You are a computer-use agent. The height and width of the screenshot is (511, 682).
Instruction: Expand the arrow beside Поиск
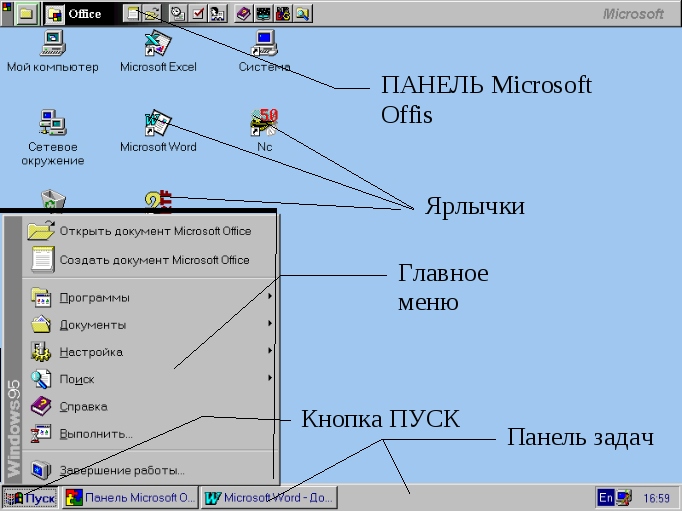click(x=270, y=378)
